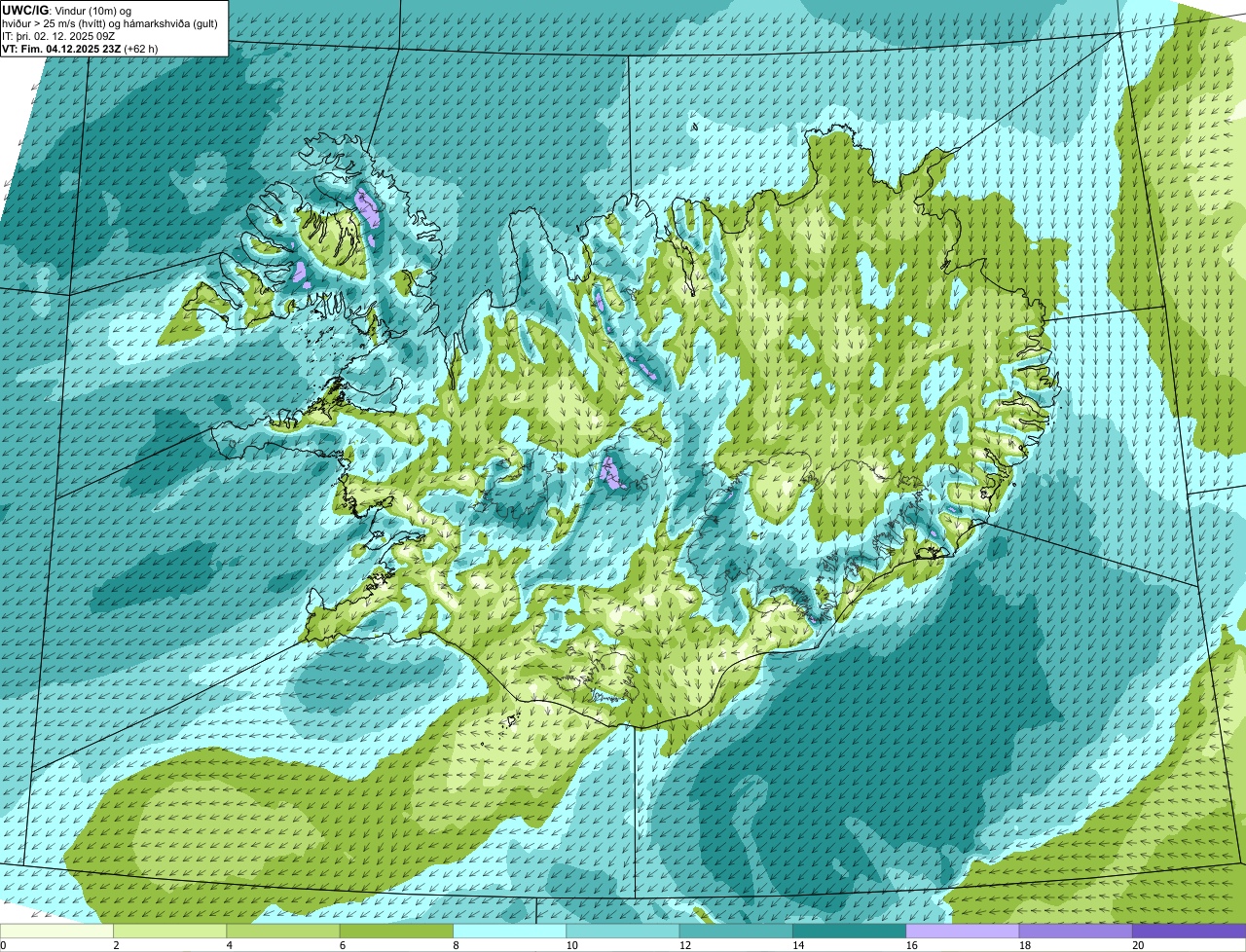Click the '8' scale label
The image size is (1246, 952).
coord(457,945)
